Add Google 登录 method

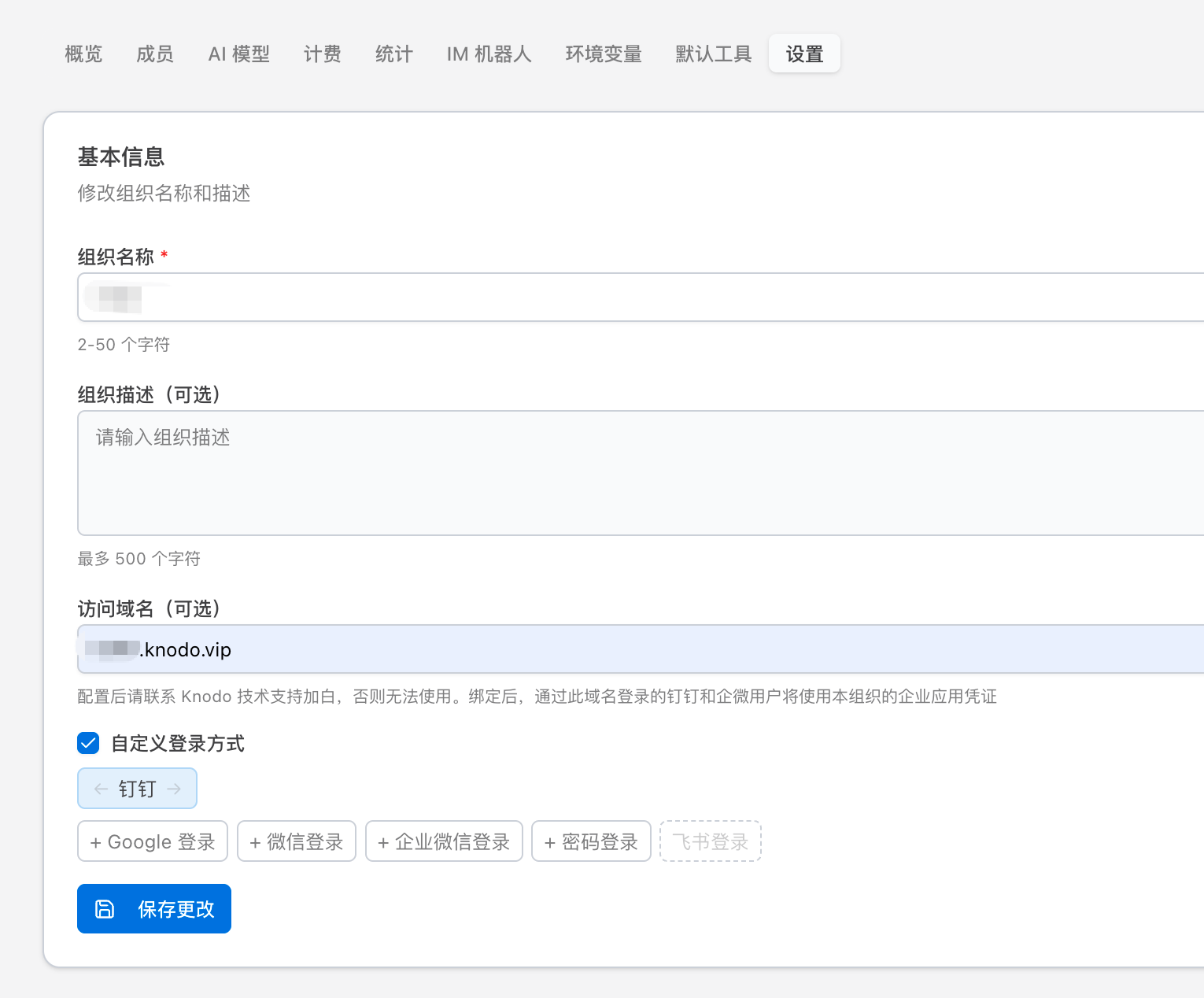tap(153, 841)
